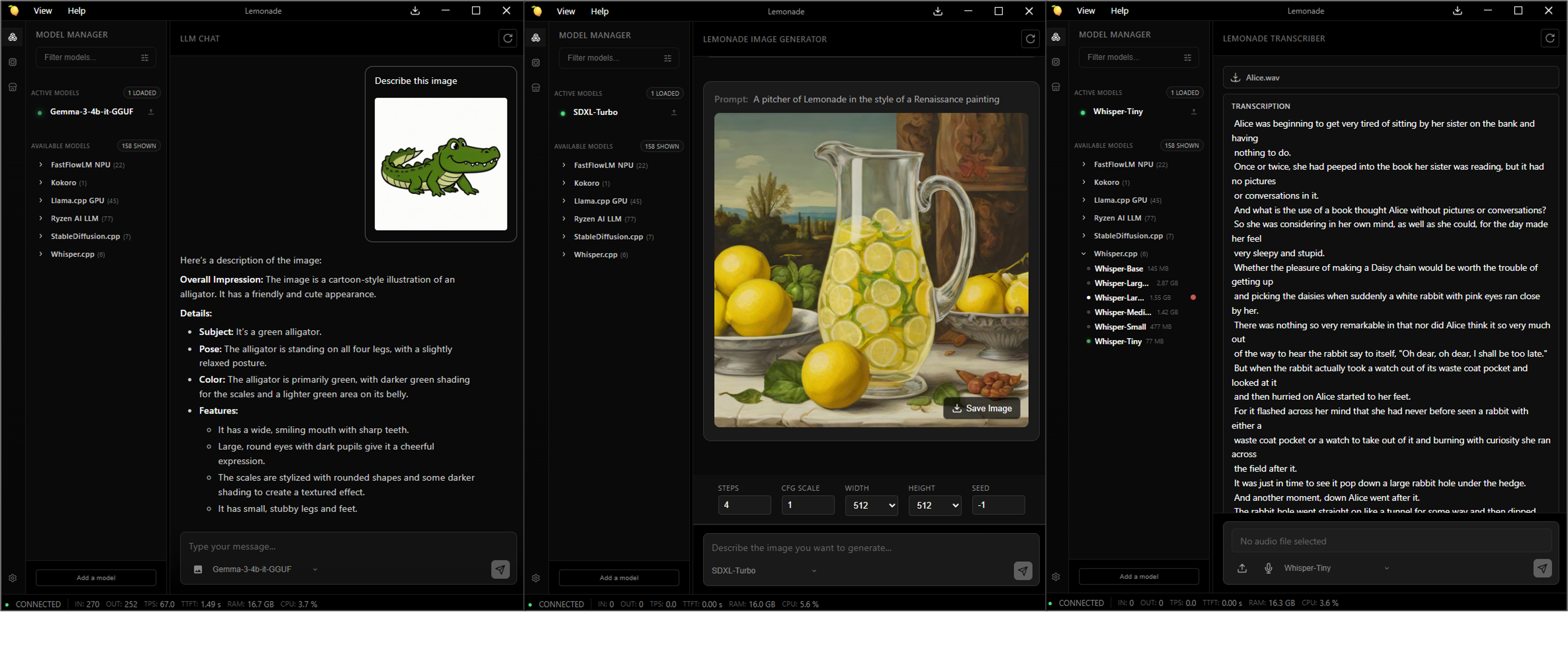Click the No audio file selected field
Viewport: 1568px width, 665px height.
1391,541
